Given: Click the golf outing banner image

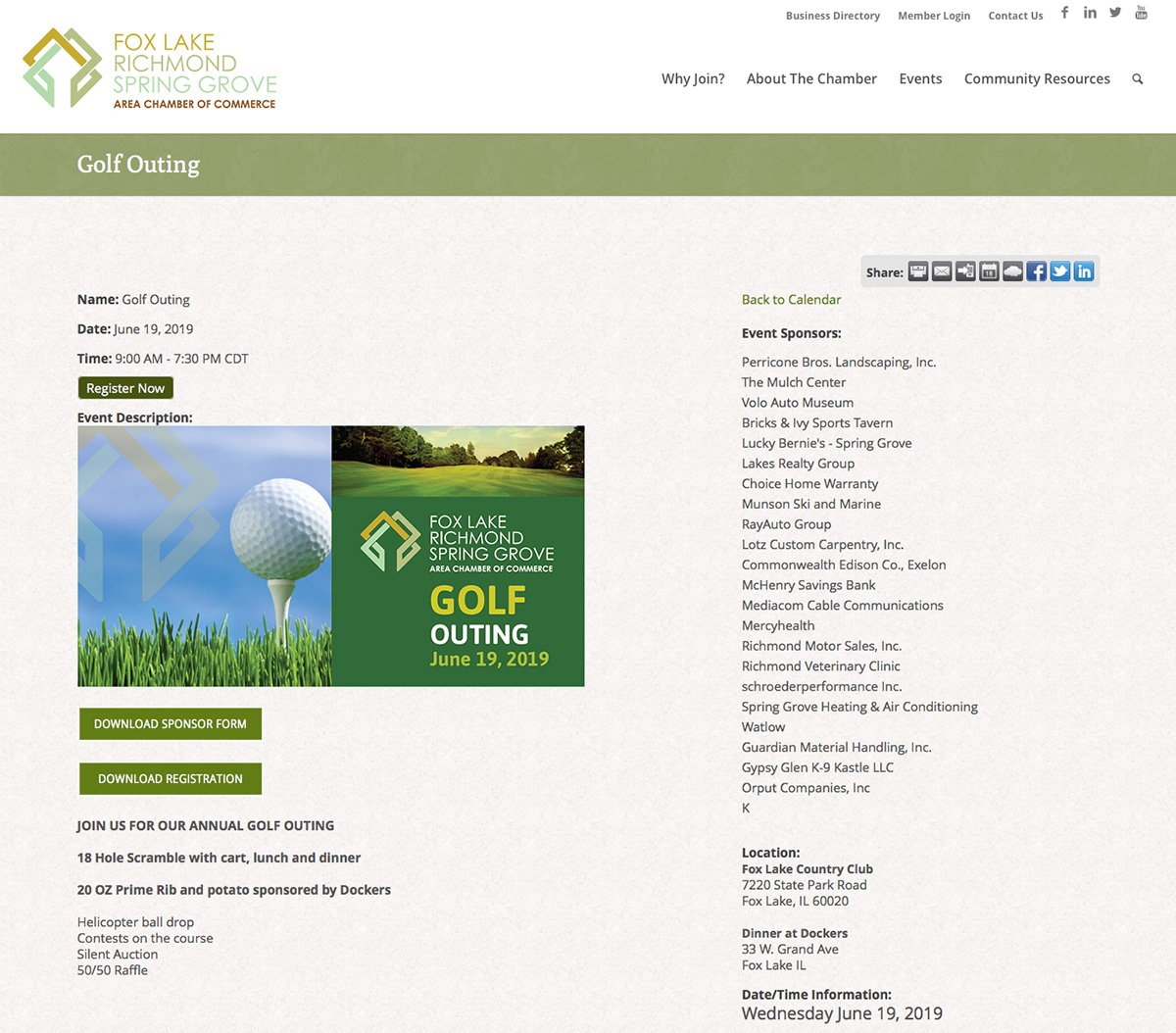Looking at the screenshot, I should pos(331,556).
